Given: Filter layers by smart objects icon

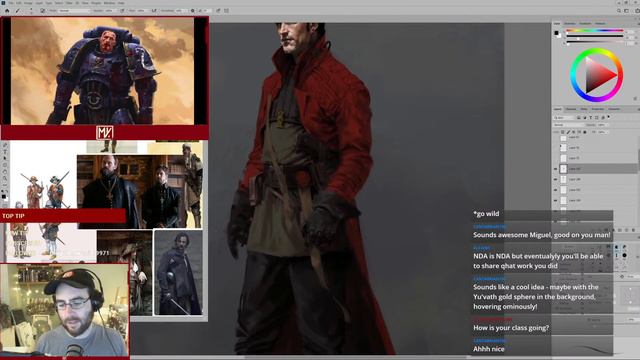Looking at the screenshot, I should tap(603, 118).
